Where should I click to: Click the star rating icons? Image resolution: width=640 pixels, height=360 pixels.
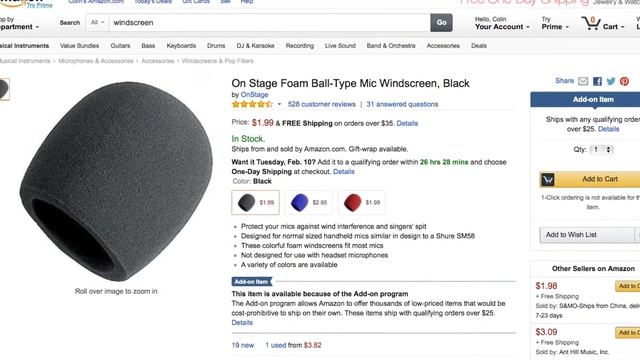(x=252, y=104)
